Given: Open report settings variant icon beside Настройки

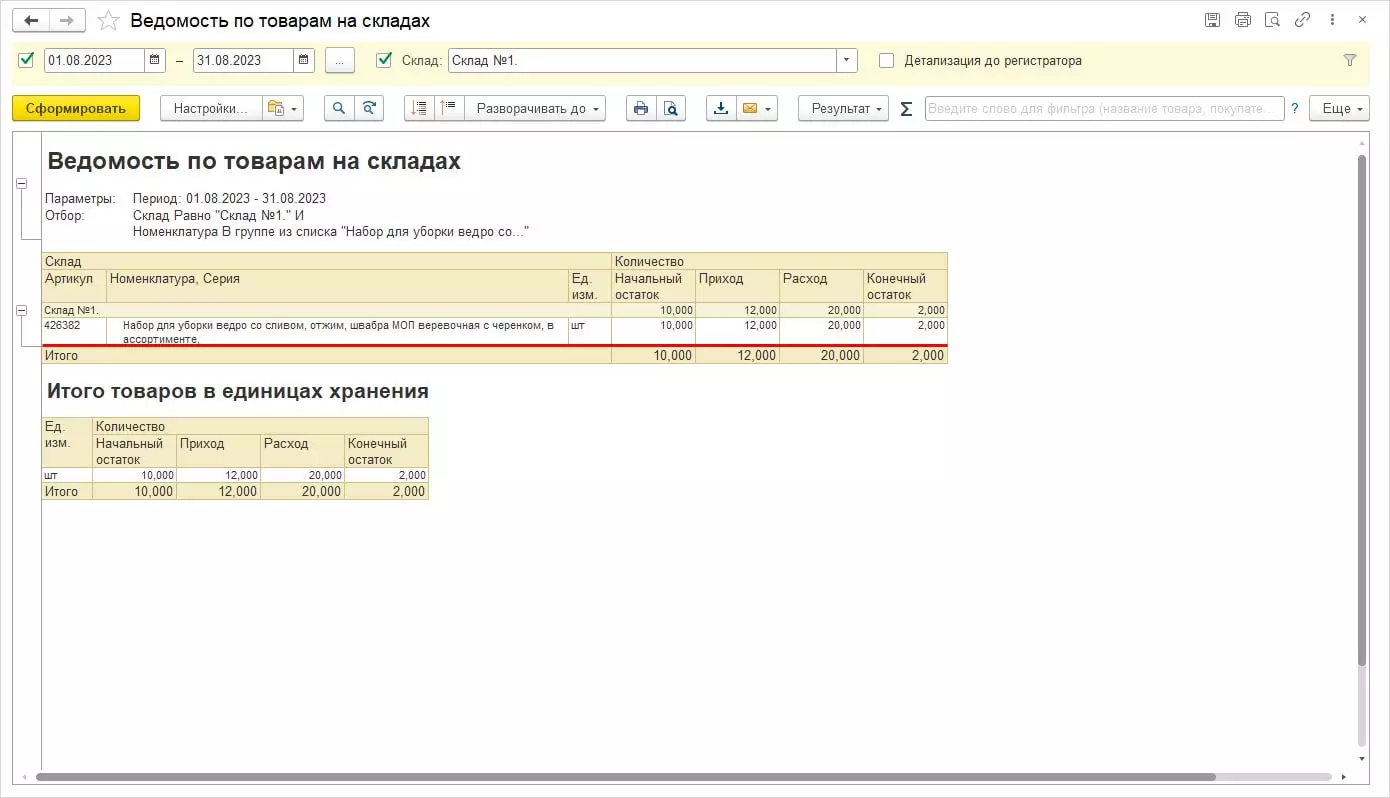Looking at the screenshot, I should (x=283, y=108).
